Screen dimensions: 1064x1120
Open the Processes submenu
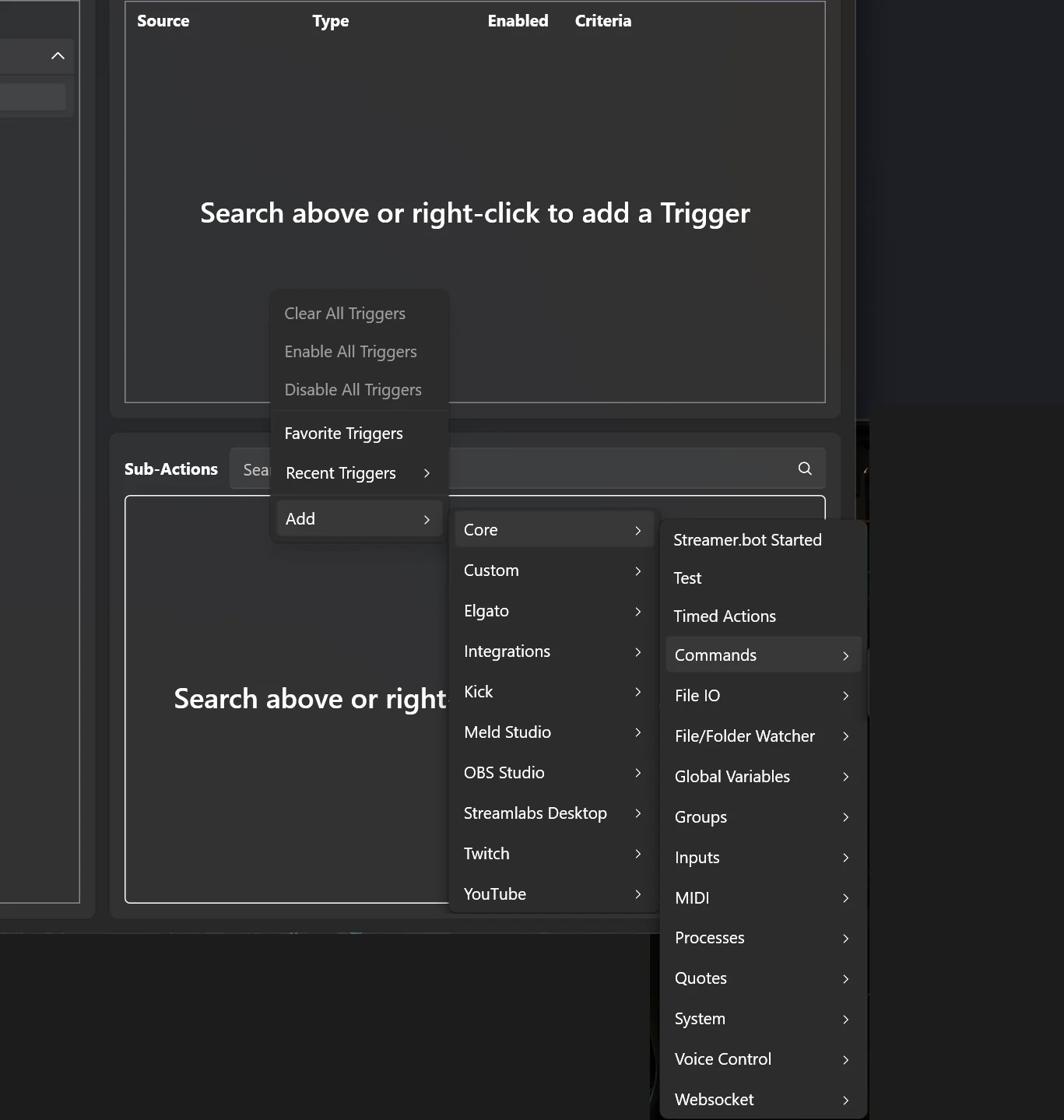(x=763, y=938)
